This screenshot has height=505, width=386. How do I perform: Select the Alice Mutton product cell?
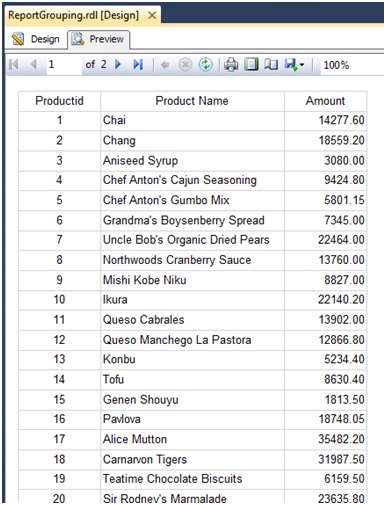(192, 439)
